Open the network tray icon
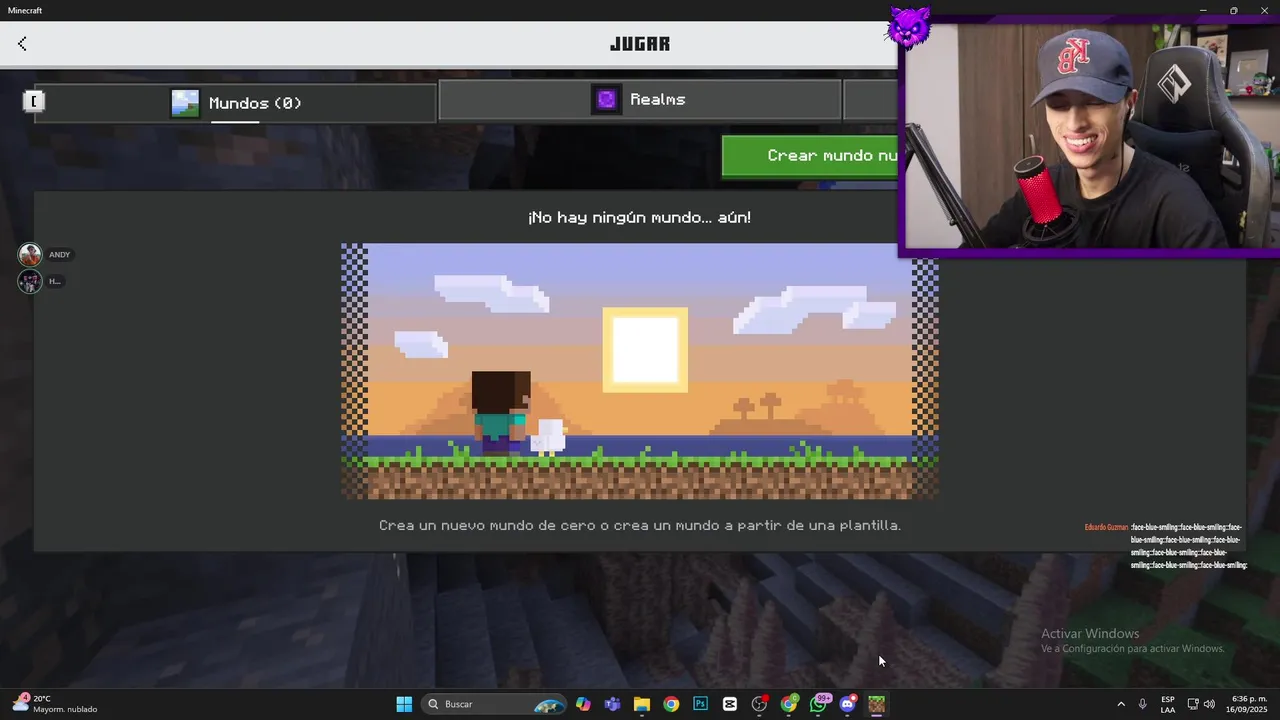This screenshot has height=720, width=1280. tap(1193, 704)
